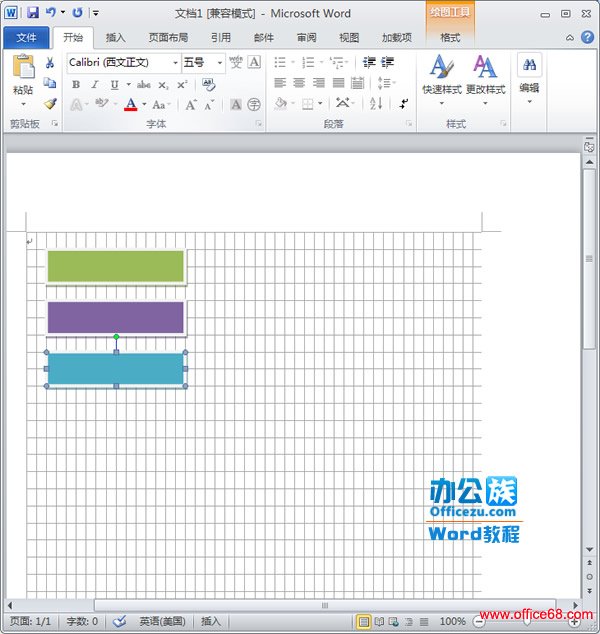Align text right
The height and width of the screenshot is (634, 600).
(x=319, y=83)
